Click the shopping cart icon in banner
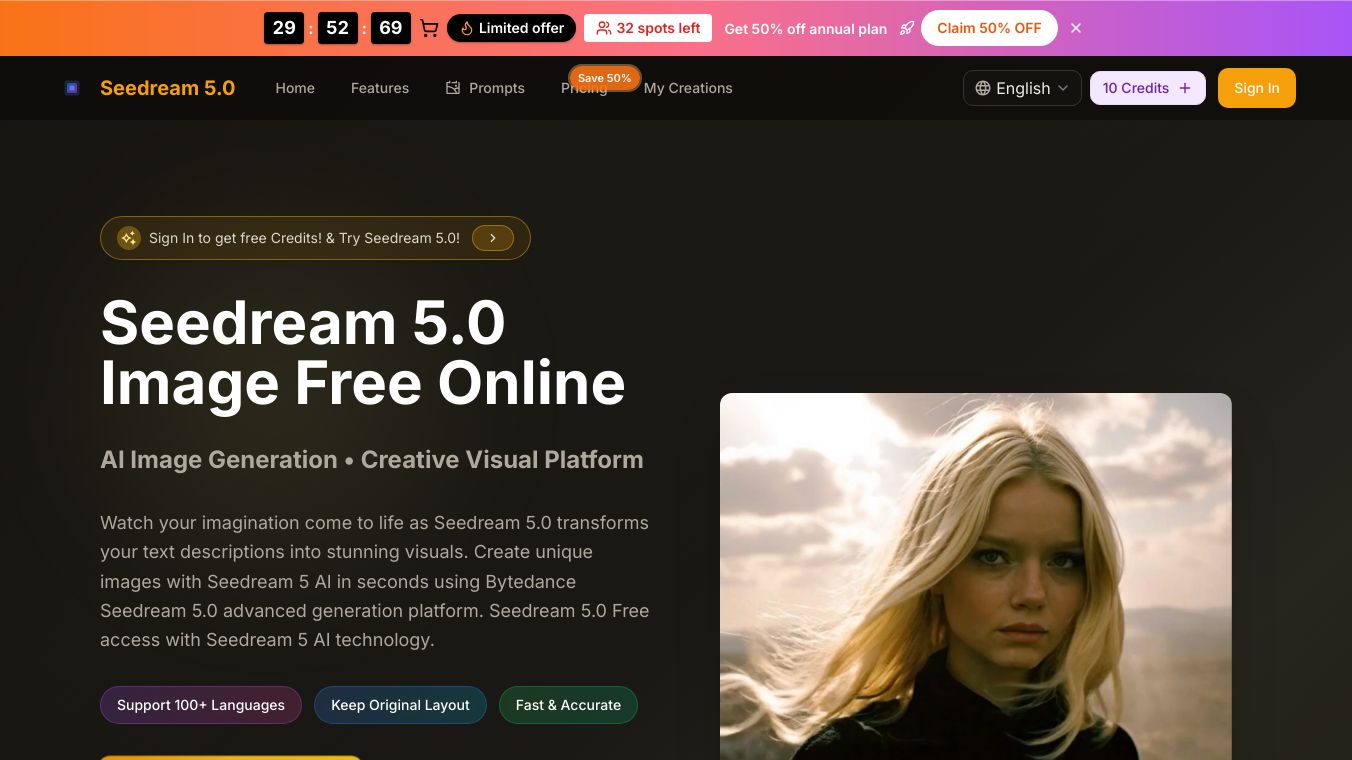 [429, 28]
